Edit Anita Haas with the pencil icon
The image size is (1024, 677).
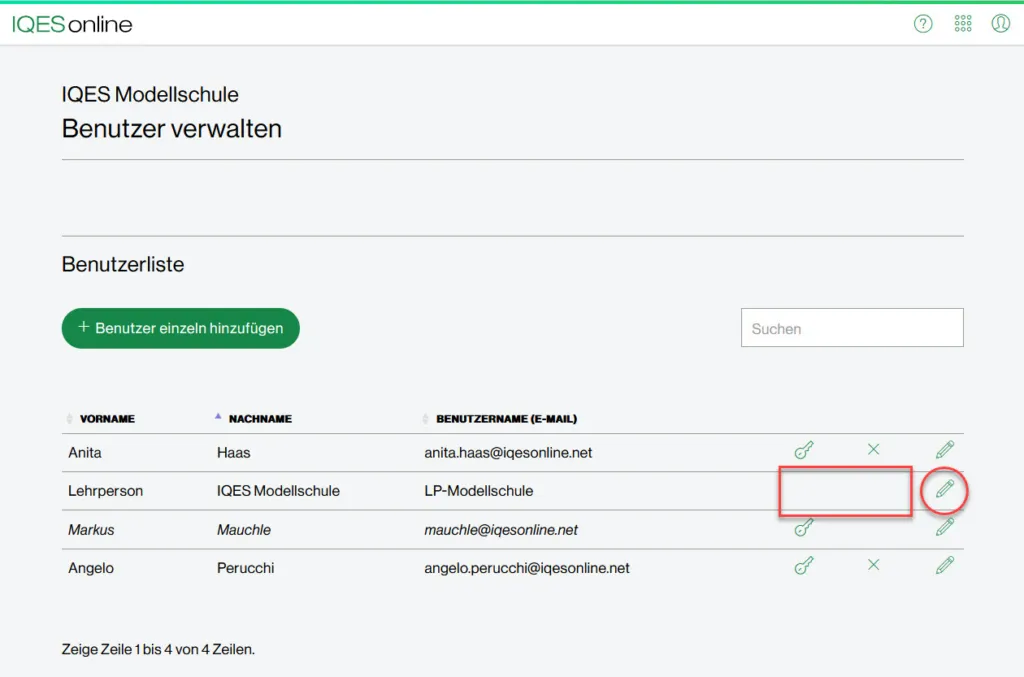tap(944, 450)
